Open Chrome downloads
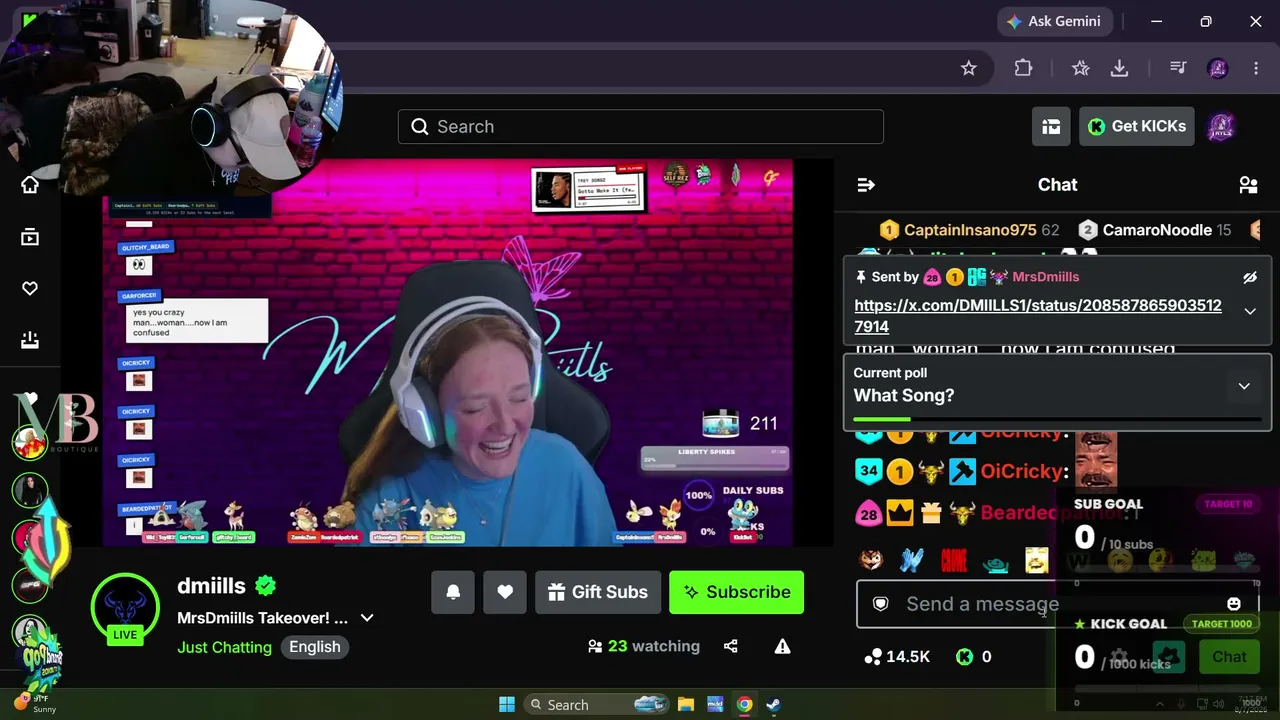The width and height of the screenshot is (1280, 720). click(1119, 68)
